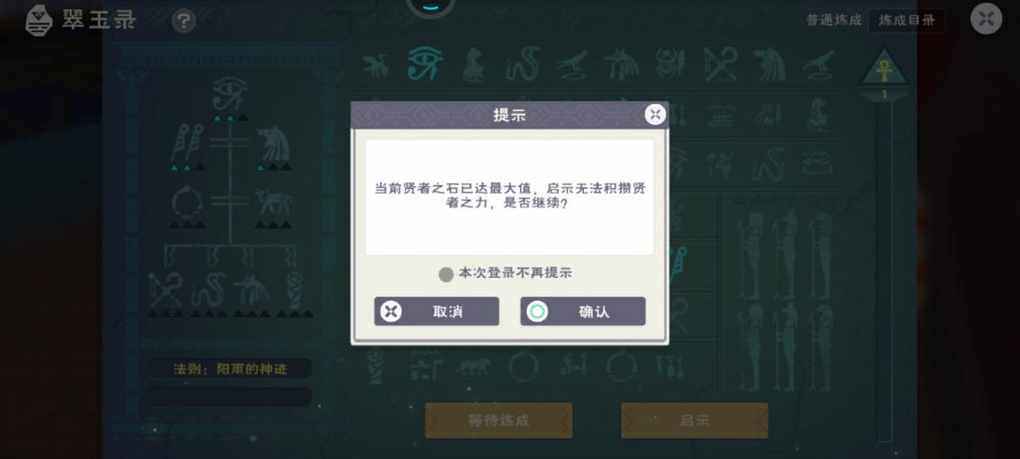Click the ring symbol in left tree
Viewport: 1020px width, 459px height.
[187, 203]
